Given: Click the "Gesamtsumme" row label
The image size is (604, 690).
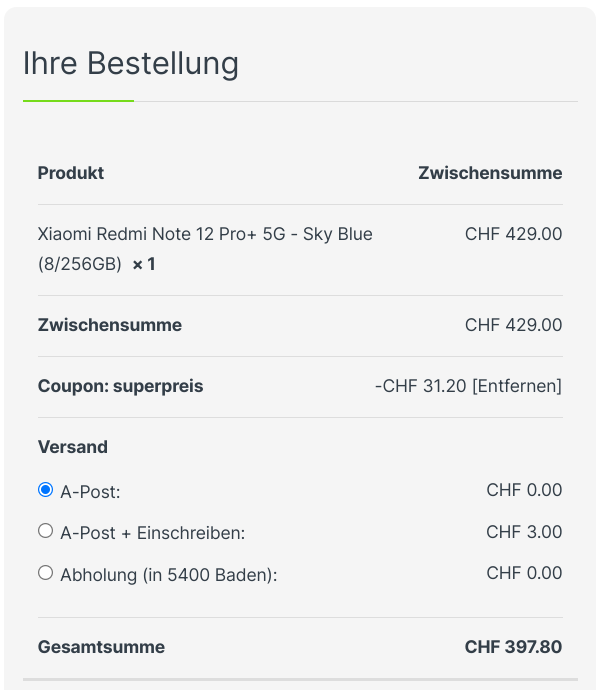Looking at the screenshot, I should [x=101, y=647].
